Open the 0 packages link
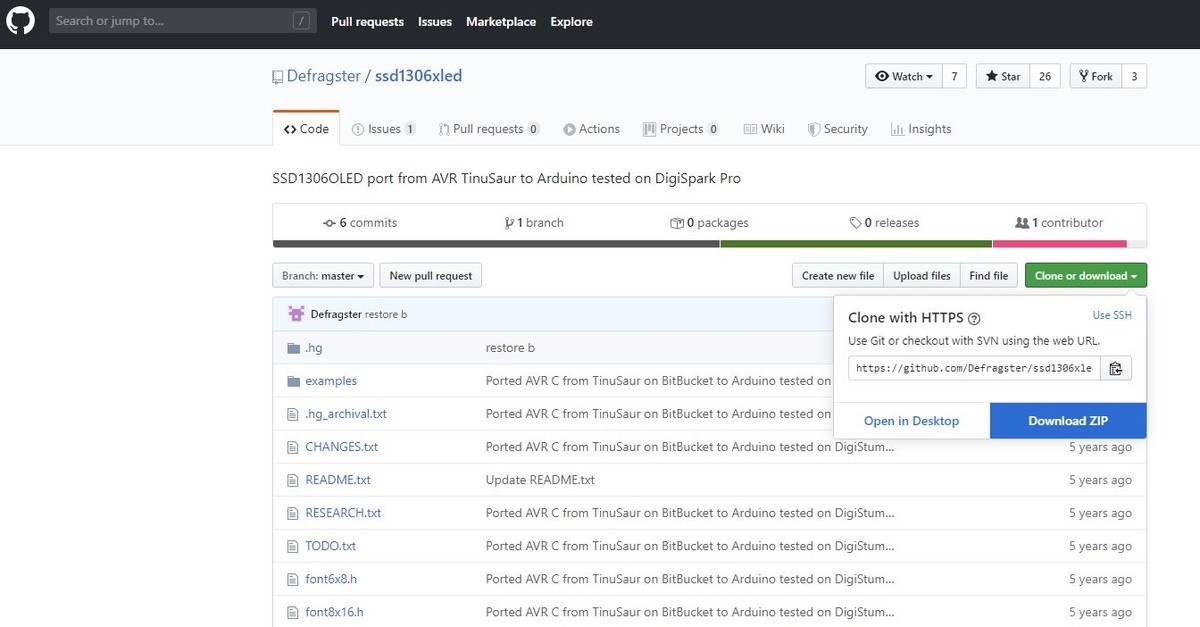Viewport: 1200px width, 627px height. (x=709, y=223)
